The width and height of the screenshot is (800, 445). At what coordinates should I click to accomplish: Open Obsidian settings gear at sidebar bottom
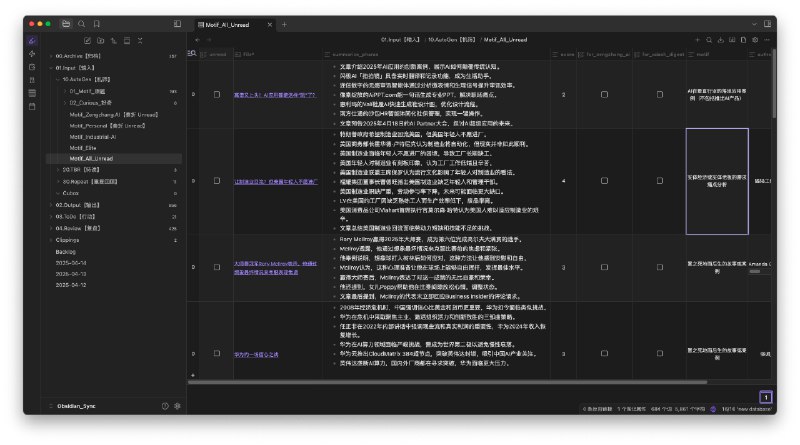click(177, 406)
